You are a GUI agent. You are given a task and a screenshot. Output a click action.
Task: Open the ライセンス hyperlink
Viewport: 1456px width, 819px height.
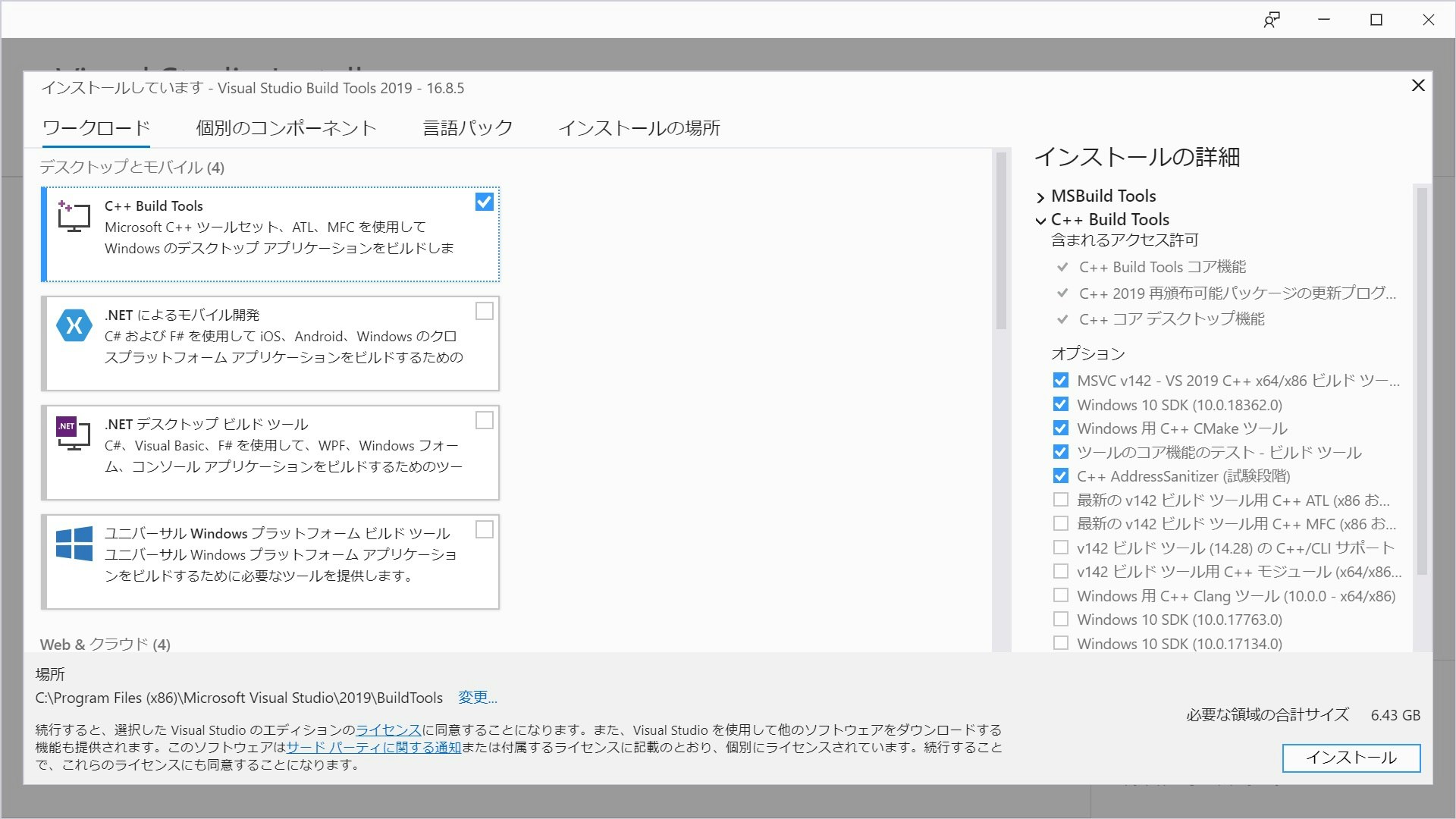[x=390, y=730]
